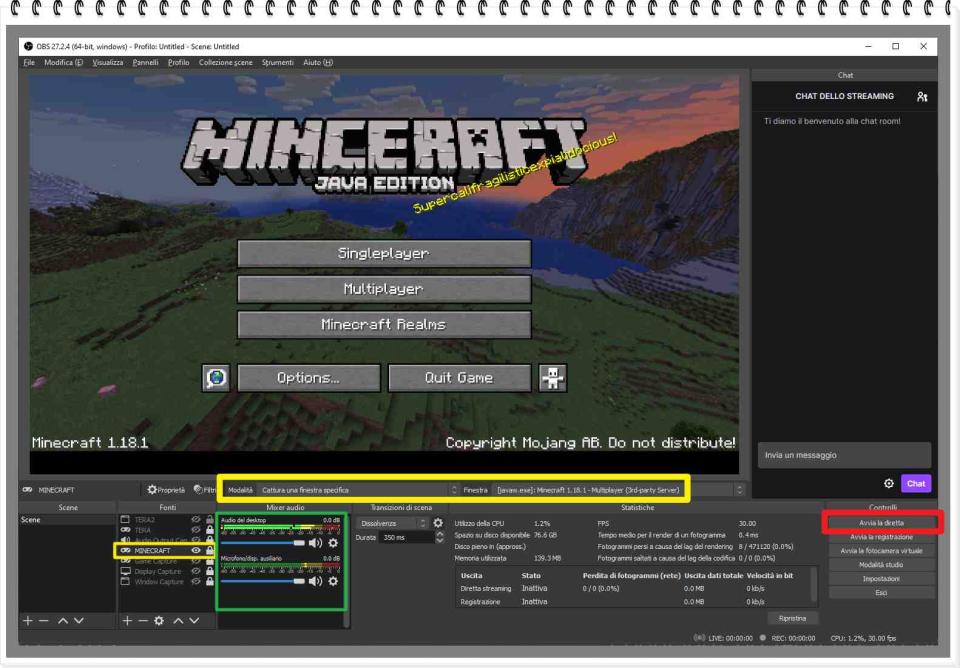
Task: Open Microfono/disp. ausiliario settings gear
Action: pyautogui.click(x=332, y=580)
